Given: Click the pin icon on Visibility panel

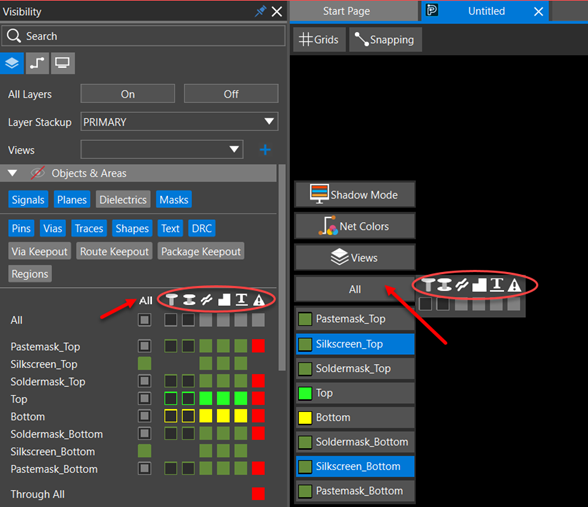Looking at the screenshot, I should coord(260,12).
